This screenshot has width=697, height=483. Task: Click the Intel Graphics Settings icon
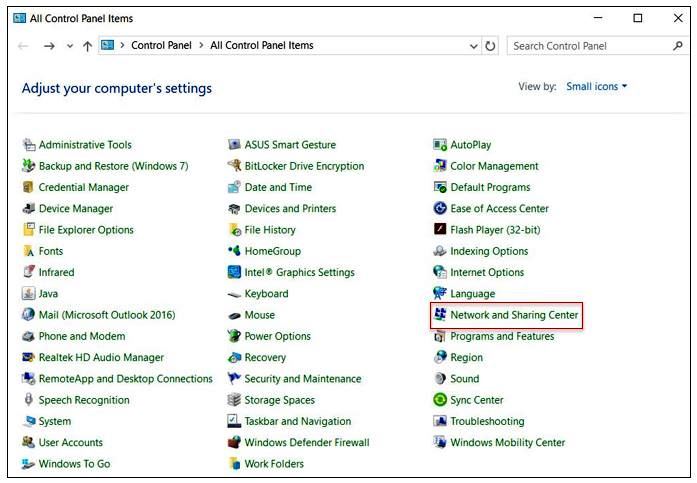pos(234,272)
